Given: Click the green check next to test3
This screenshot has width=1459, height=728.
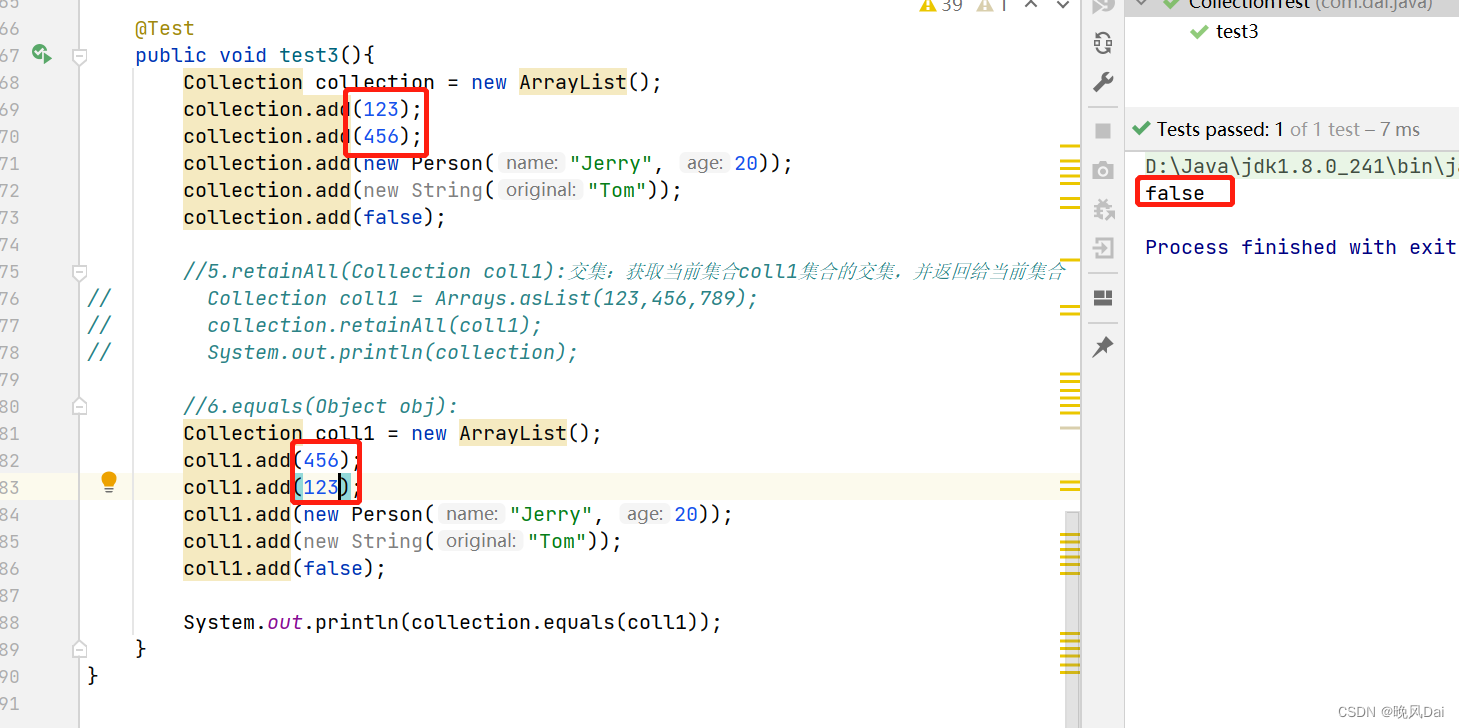Looking at the screenshot, I should [1198, 32].
